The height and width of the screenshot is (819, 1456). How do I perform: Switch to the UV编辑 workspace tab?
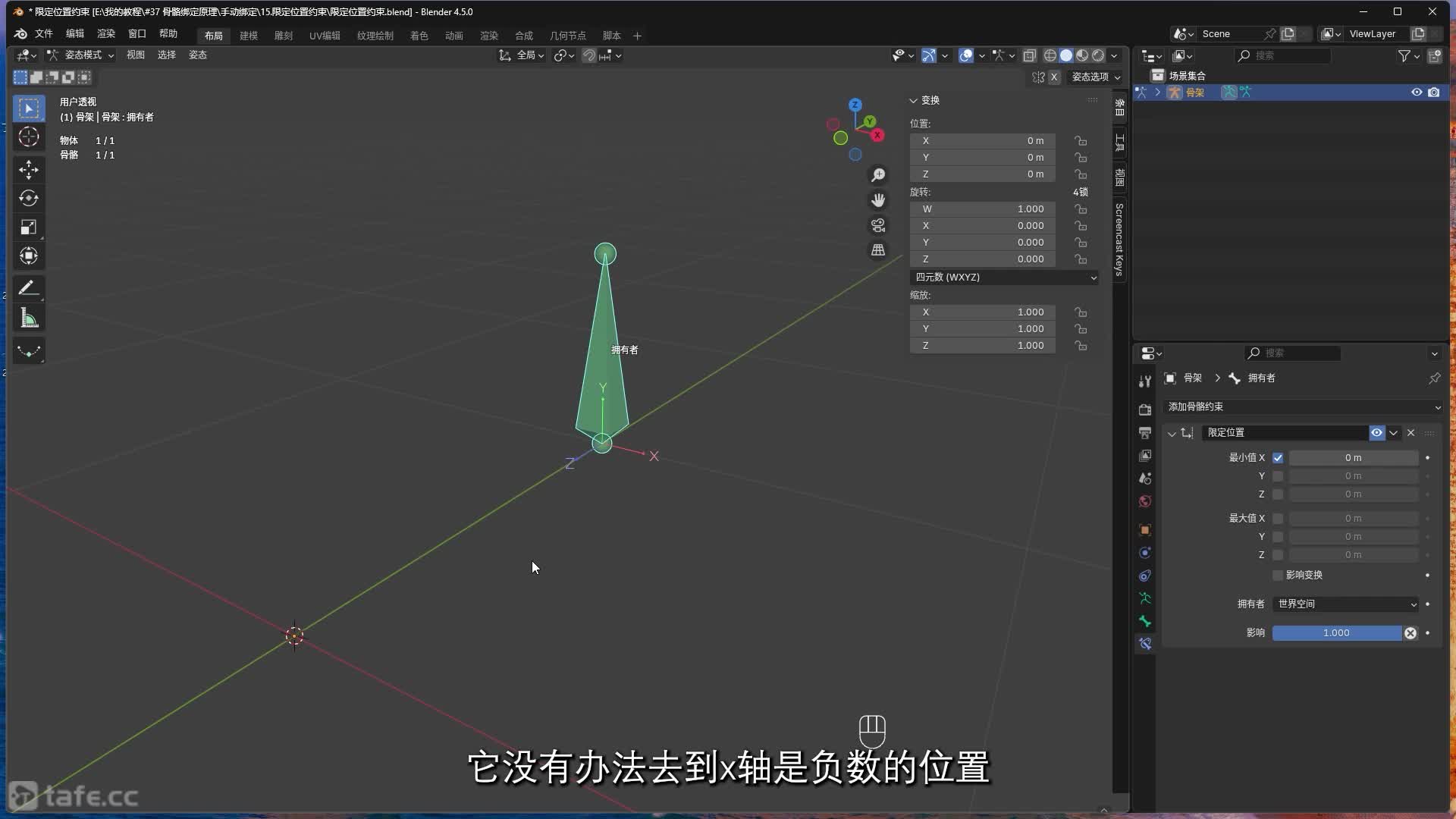(325, 36)
